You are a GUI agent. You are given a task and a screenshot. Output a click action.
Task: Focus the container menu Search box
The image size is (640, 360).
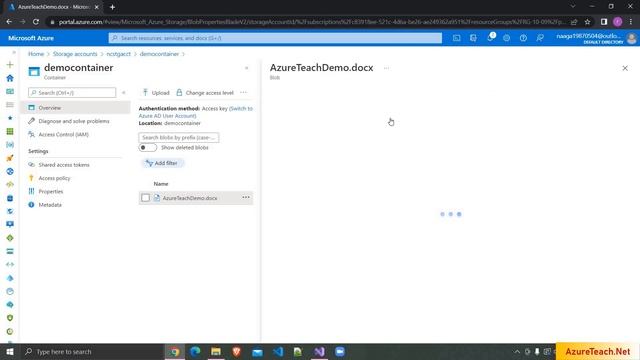(x=72, y=93)
